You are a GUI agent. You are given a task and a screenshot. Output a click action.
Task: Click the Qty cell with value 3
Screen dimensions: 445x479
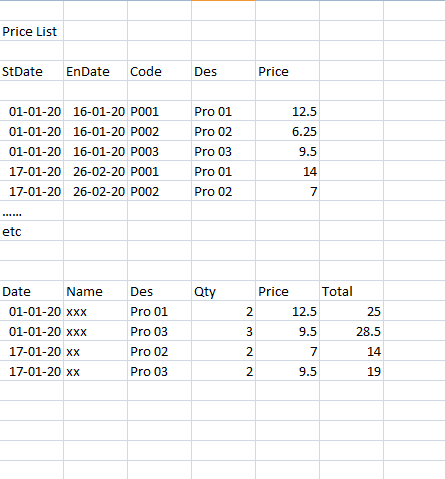click(x=223, y=331)
